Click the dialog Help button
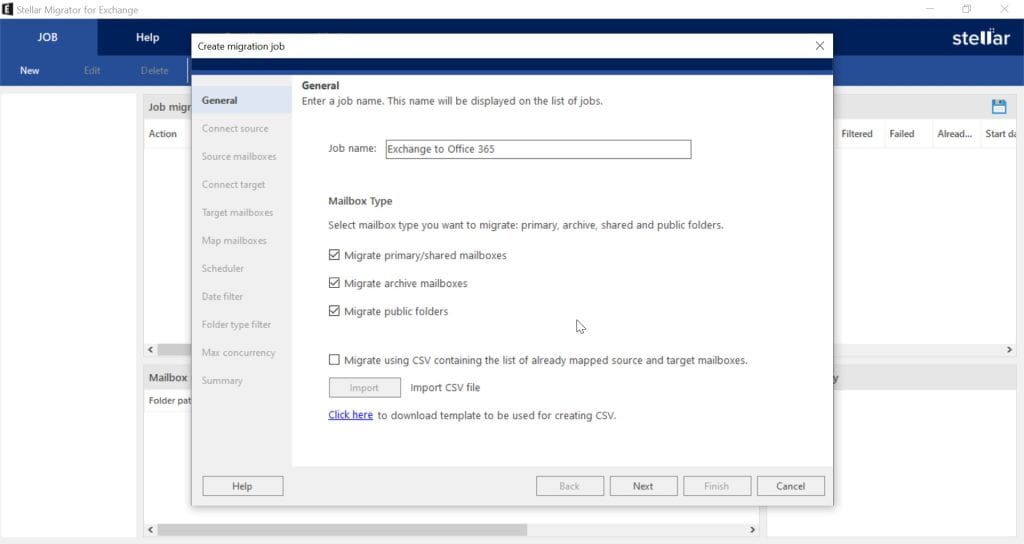1024x544 pixels. tap(242, 486)
